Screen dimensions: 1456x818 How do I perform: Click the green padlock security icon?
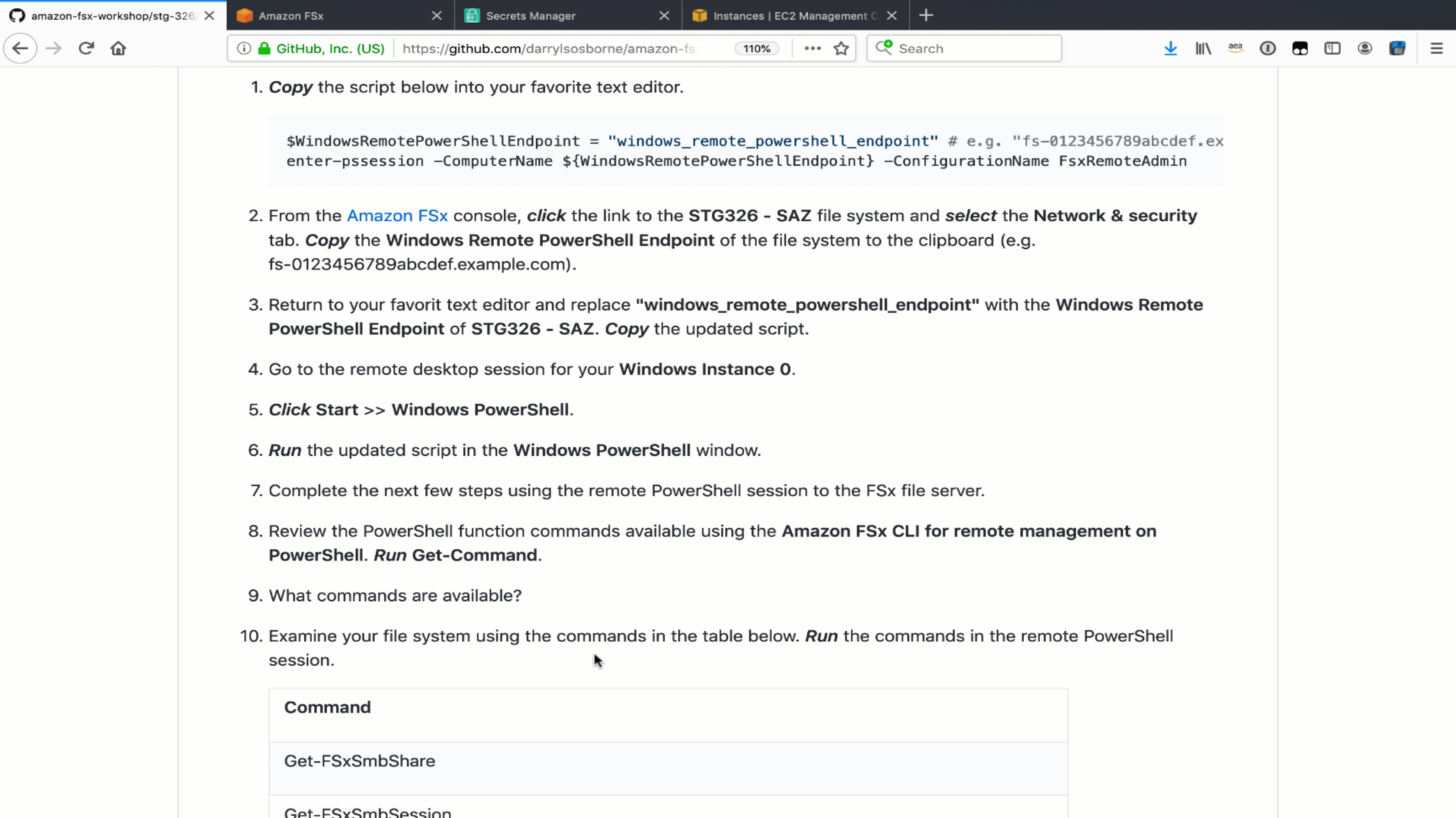(264, 49)
